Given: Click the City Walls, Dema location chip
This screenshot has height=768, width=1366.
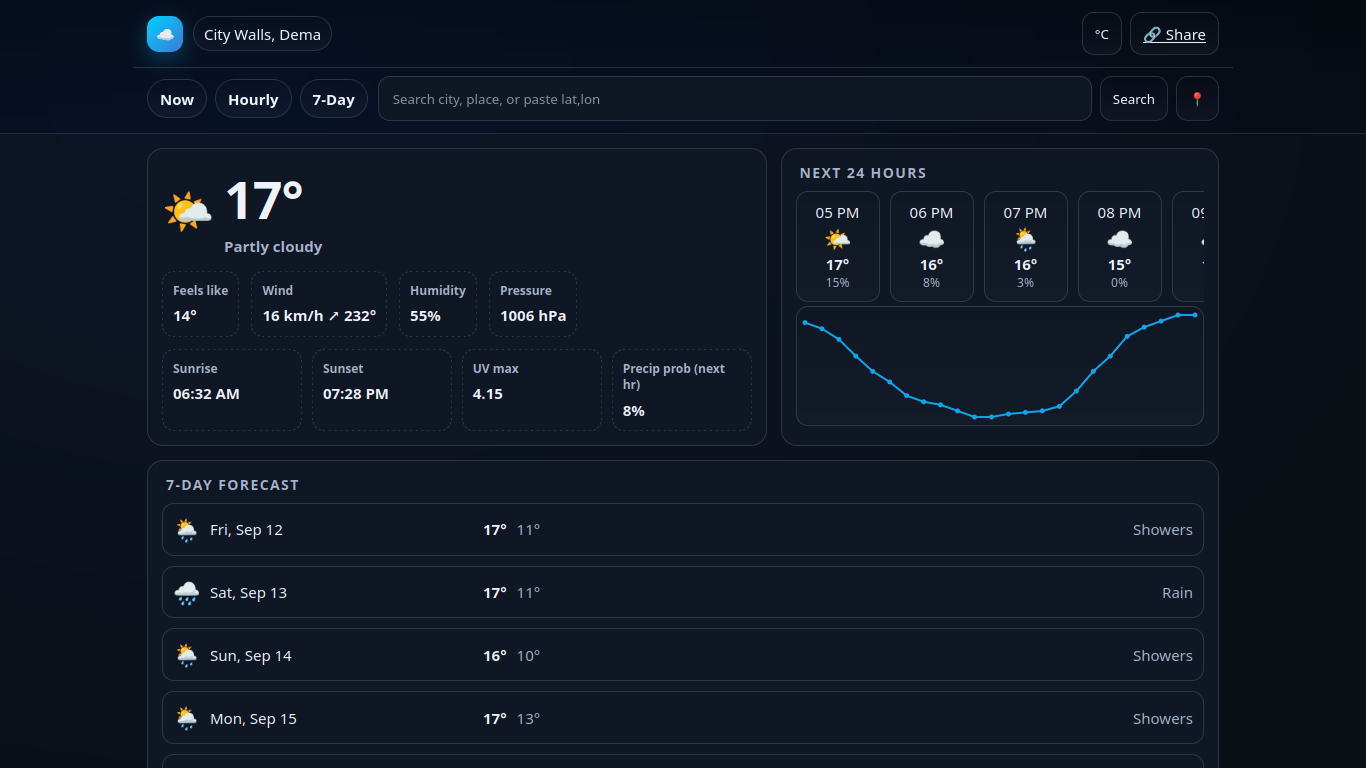Looking at the screenshot, I should point(262,34).
